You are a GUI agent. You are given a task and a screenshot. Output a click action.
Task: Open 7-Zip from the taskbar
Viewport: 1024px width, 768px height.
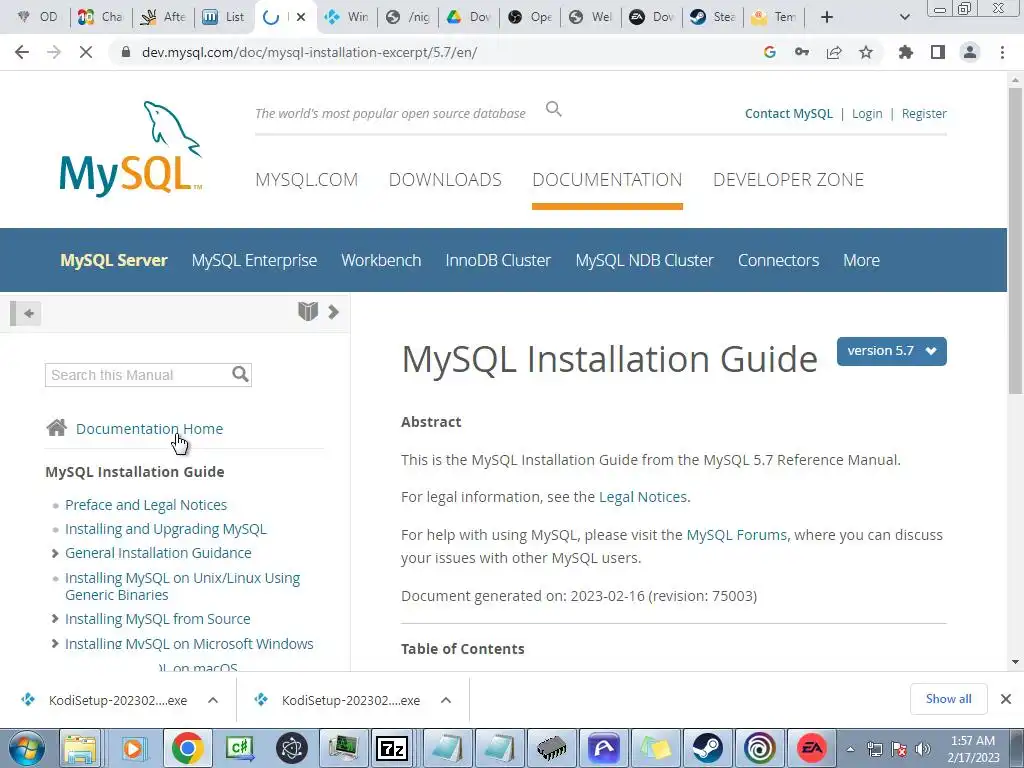[392, 748]
